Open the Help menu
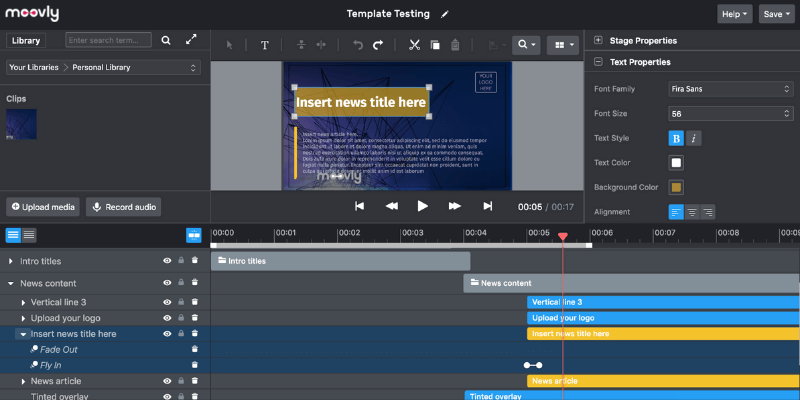The height and width of the screenshot is (400, 800). click(734, 14)
